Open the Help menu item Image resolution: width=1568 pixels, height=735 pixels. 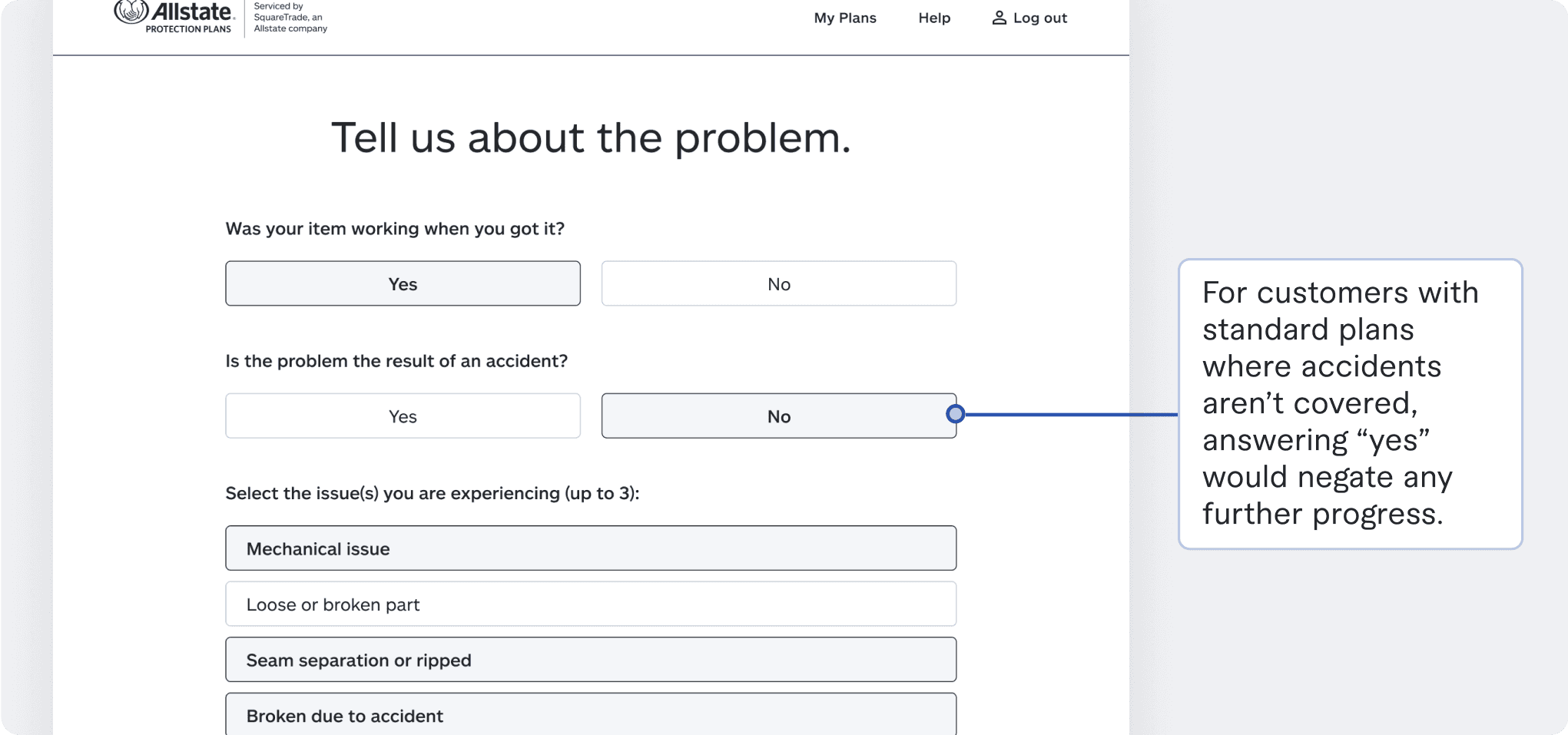tap(934, 18)
